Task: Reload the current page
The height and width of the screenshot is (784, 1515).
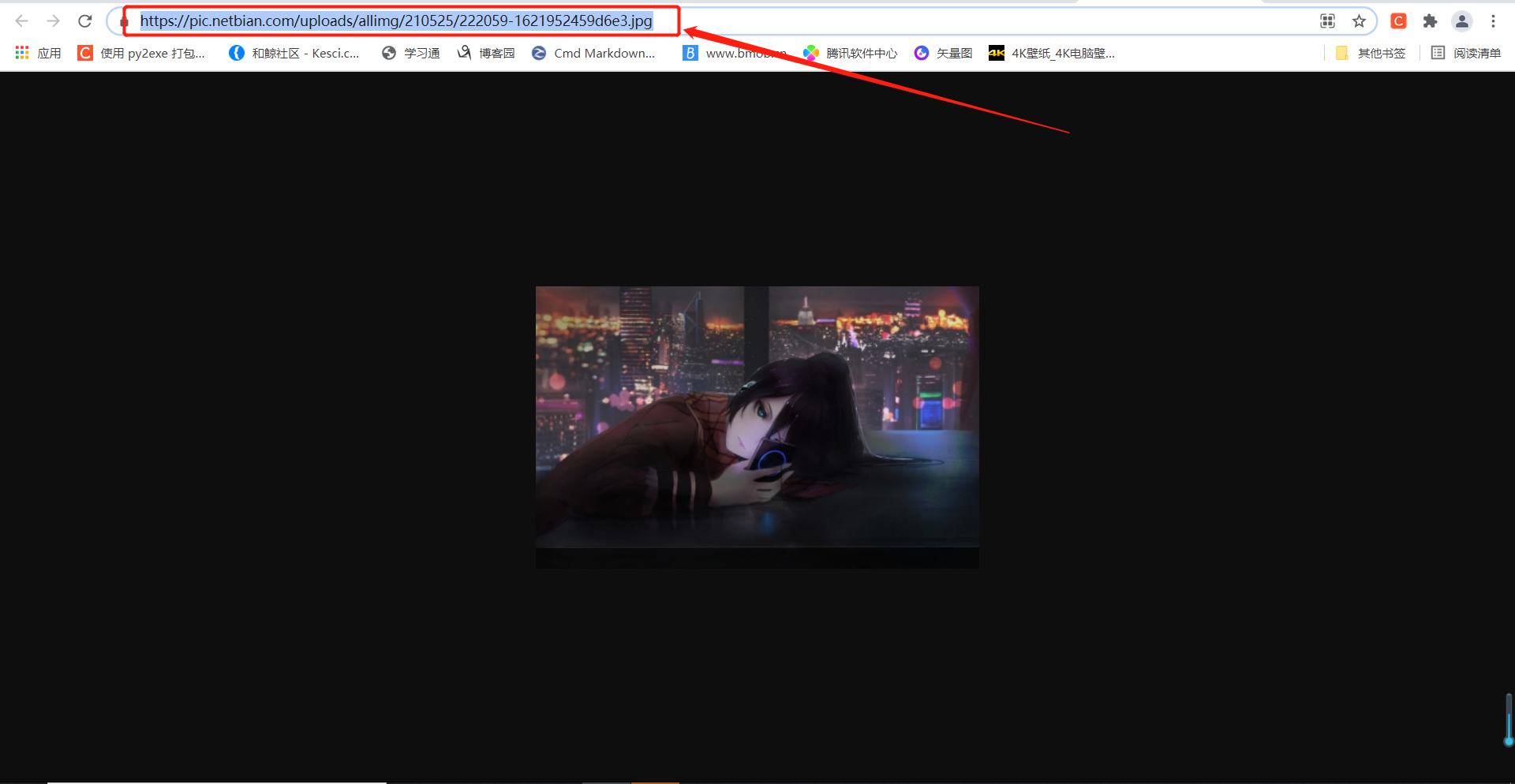Action: pyautogui.click(x=85, y=21)
